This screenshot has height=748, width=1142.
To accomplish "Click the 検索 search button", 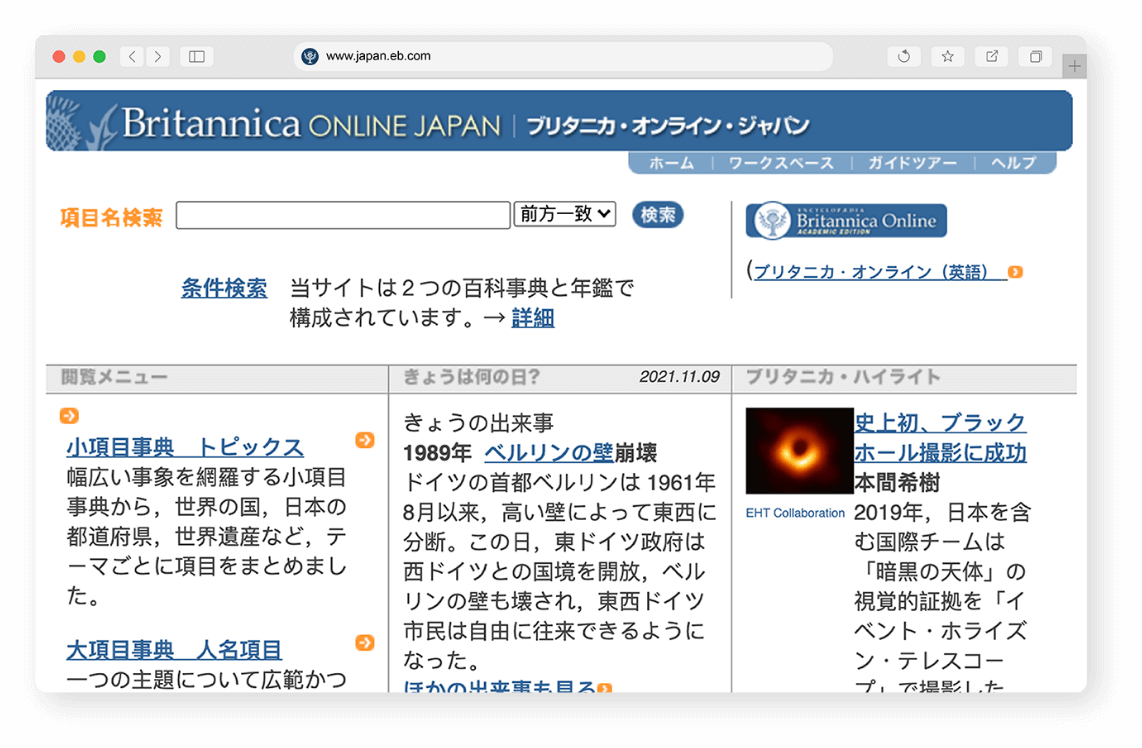I will [x=658, y=215].
